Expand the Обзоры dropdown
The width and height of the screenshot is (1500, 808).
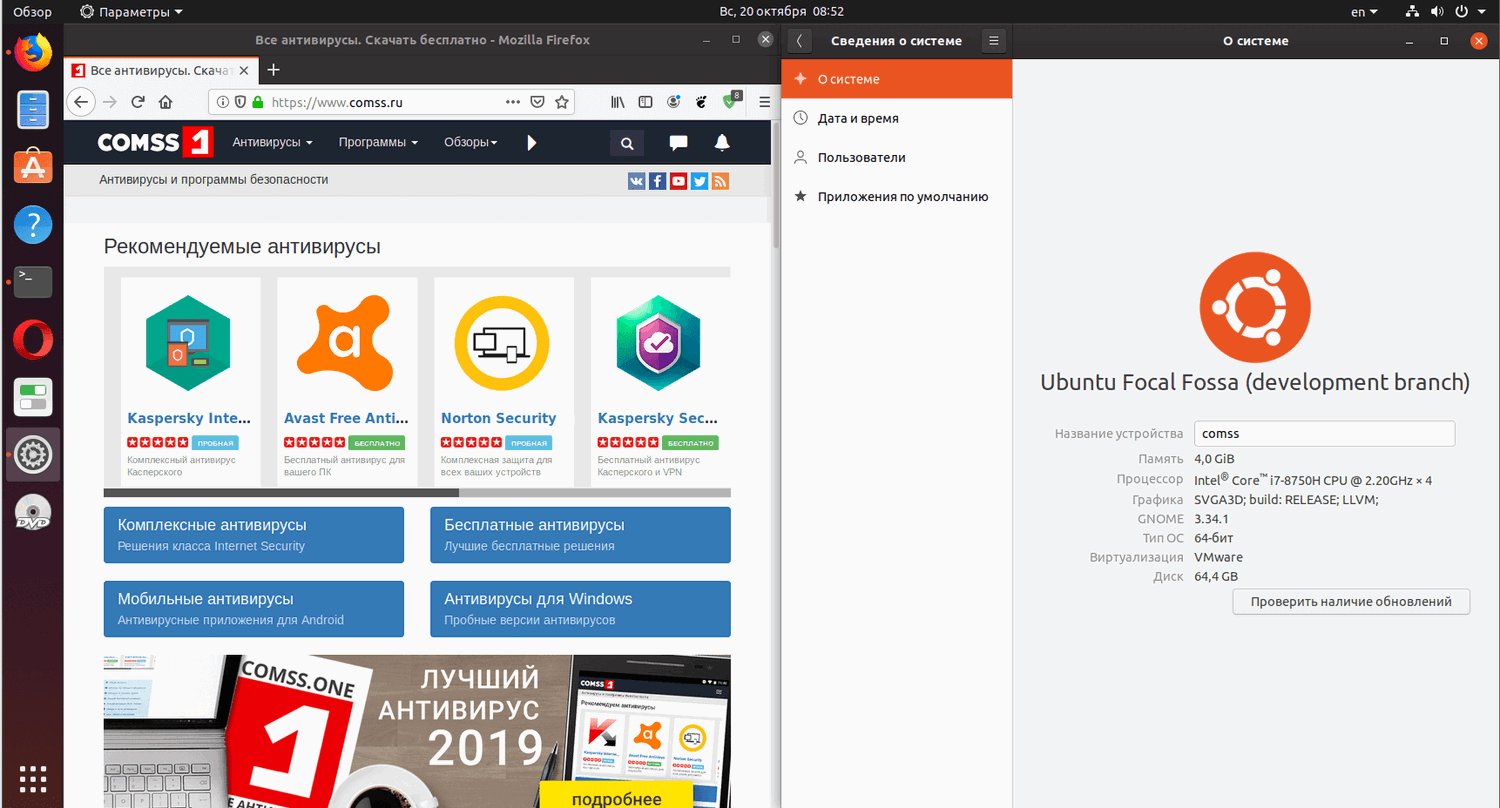click(470, 142)
